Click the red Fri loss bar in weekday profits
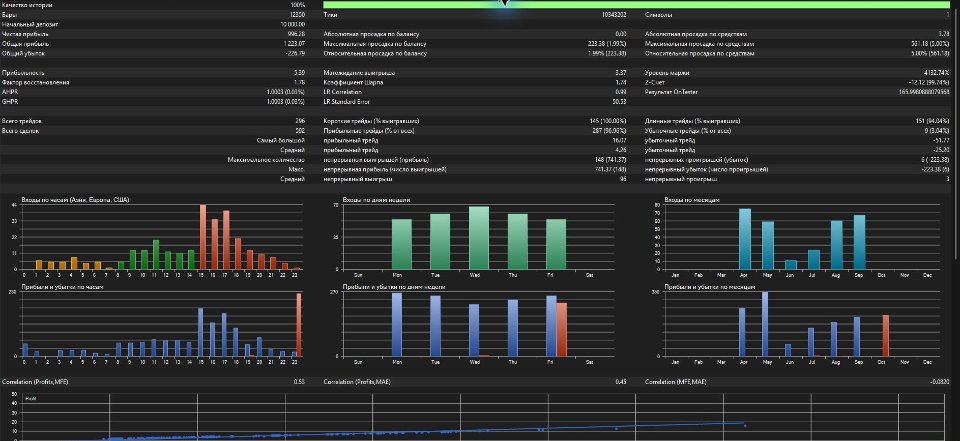Screen dimensions: 960x441 (x=561, y=330)
